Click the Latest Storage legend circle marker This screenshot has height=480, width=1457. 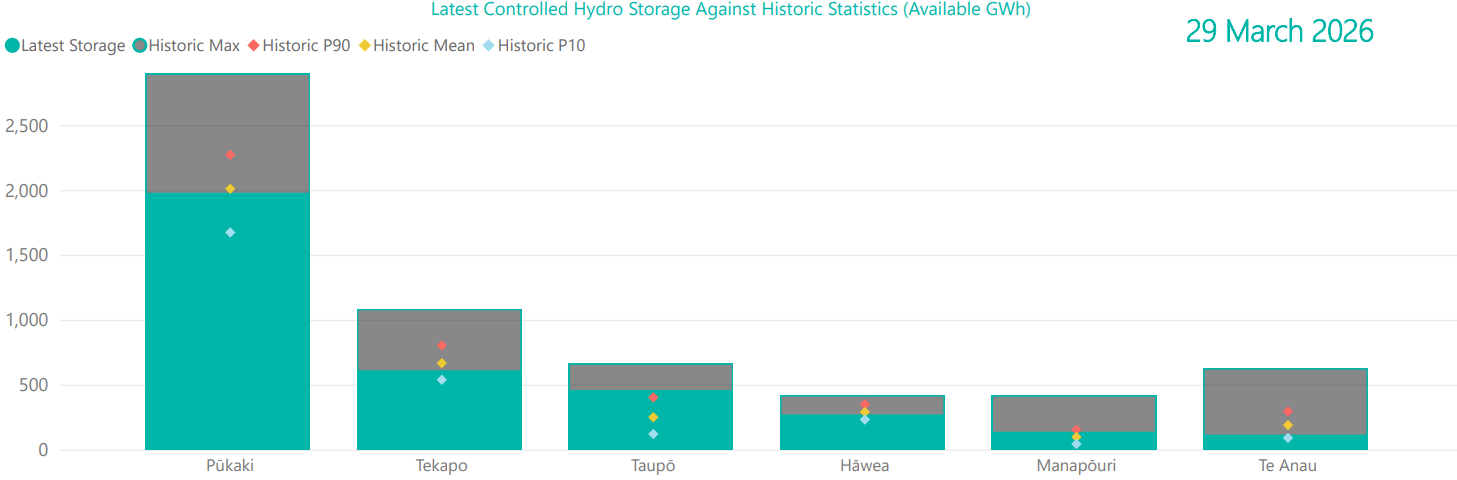pyautogui.click(x=12, y=45)
